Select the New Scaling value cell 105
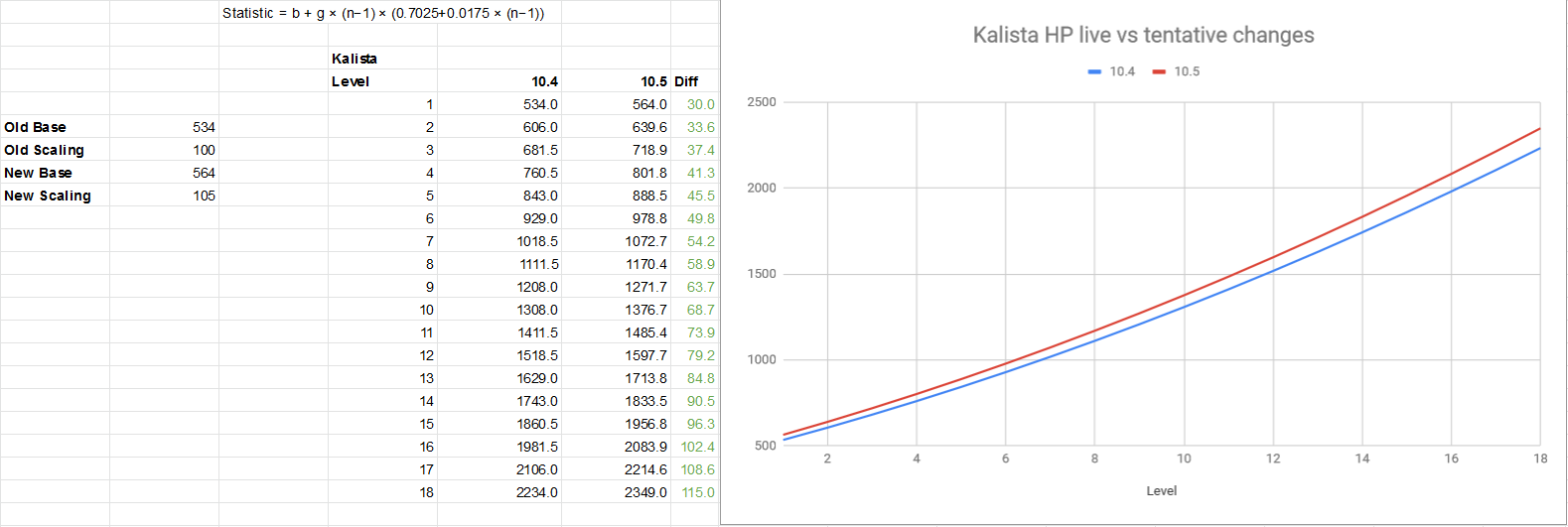Image resolution: width=1568 pixels, height=527 pixels. (x=165, y=196)
